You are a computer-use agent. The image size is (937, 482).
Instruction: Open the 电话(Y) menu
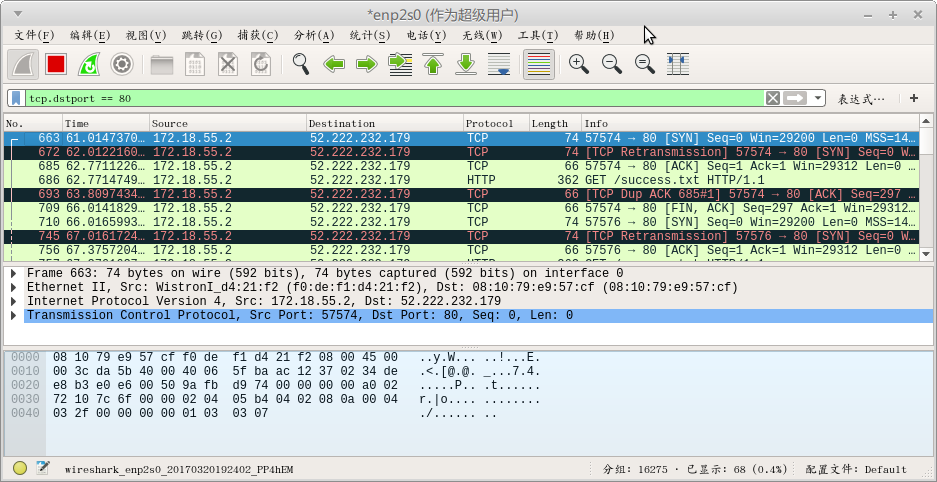[x=427, y=35]
